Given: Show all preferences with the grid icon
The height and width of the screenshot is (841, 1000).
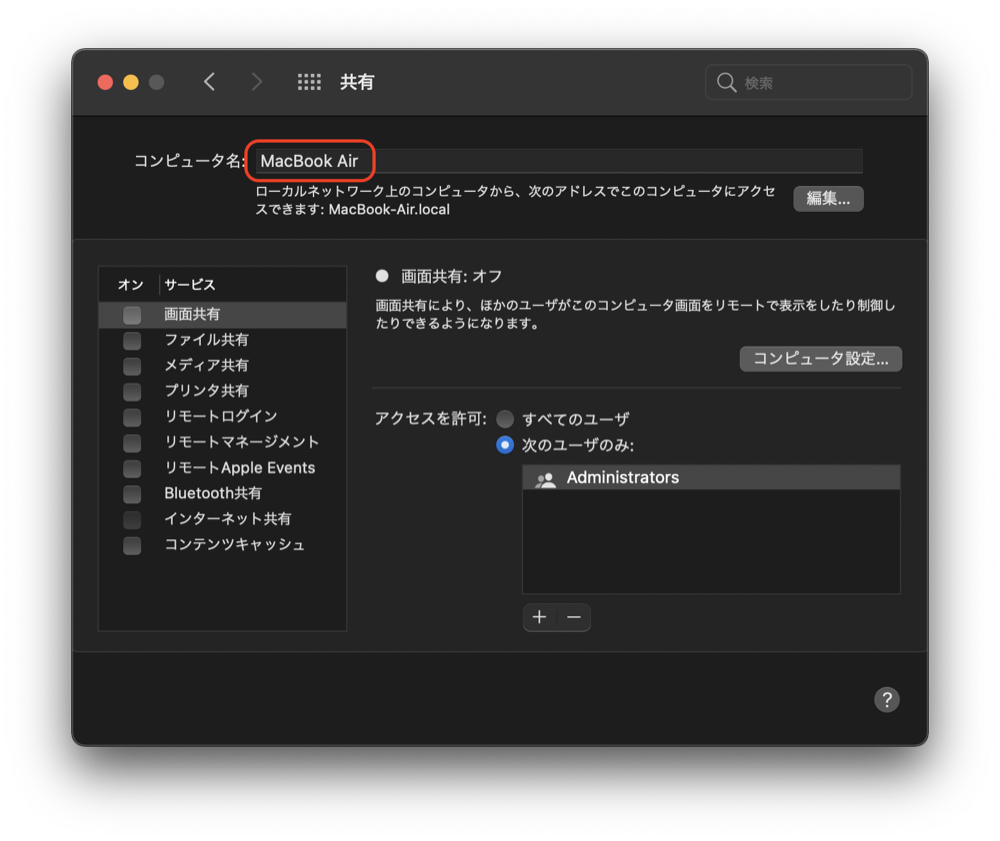Looking at the screenshot, I should tap(309, 82).
